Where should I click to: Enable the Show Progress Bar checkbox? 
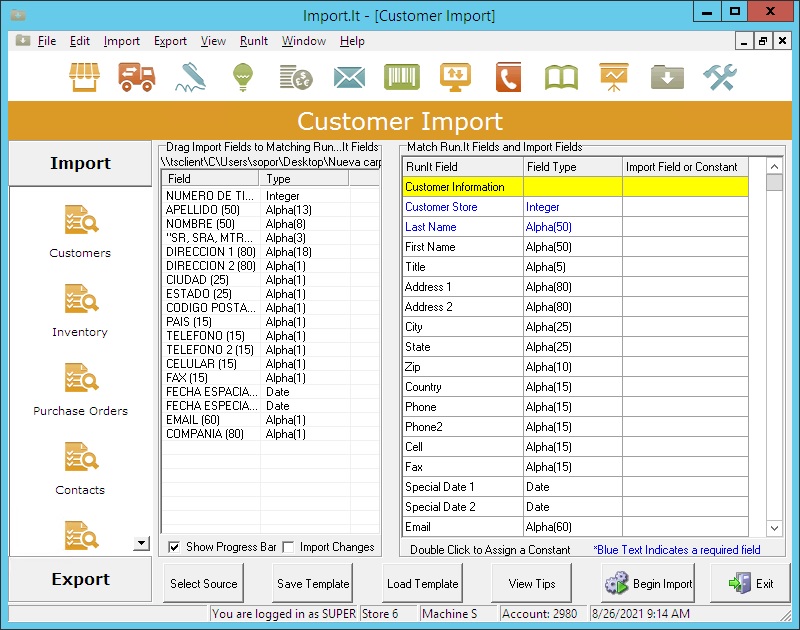[174, 547]
